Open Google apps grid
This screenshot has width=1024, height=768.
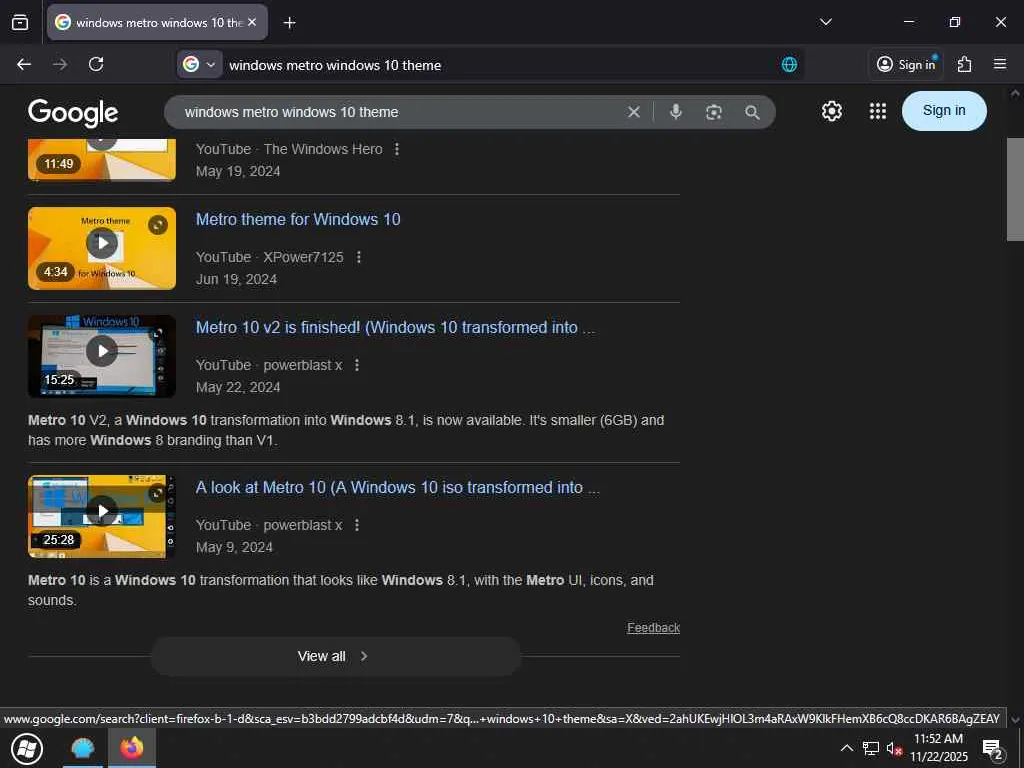click(x=878, y=112)
